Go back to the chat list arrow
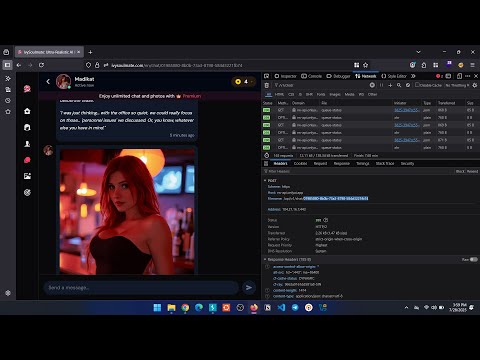The width and height of the screenshot is (480, 360). pyautogui.click(x=48, y=81)
